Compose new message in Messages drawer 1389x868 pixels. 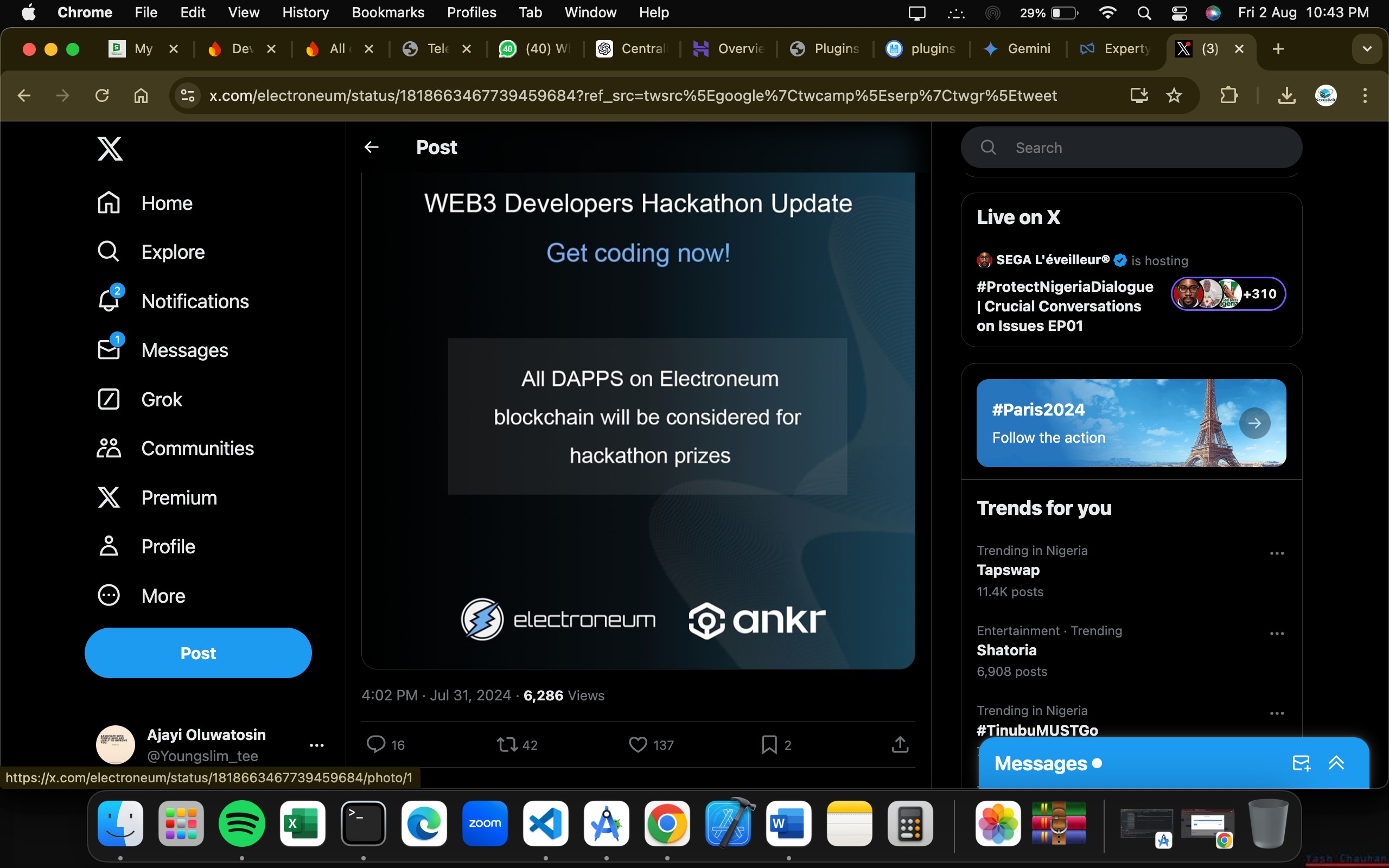pos(1301,763)
